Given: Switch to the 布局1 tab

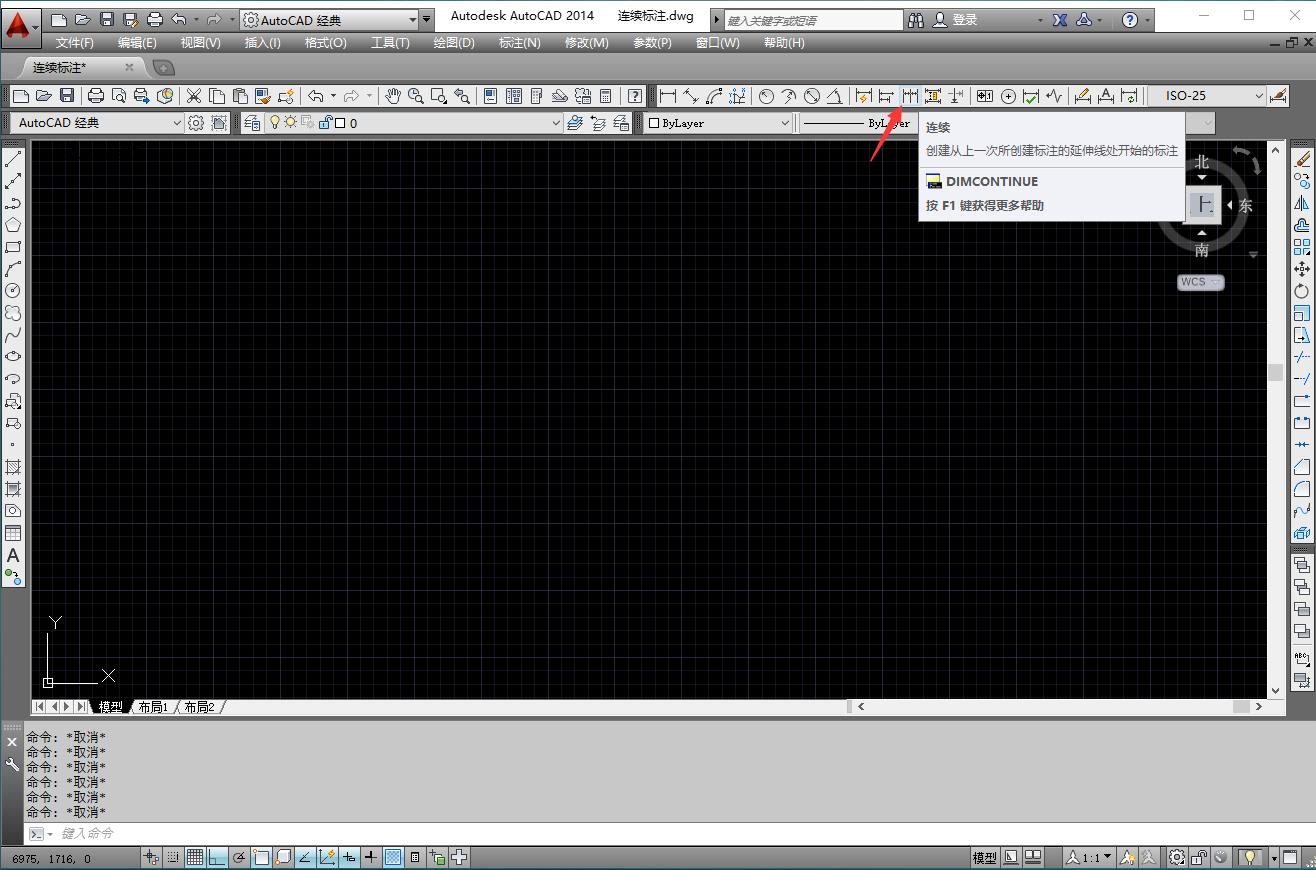Looking at the screenshot, I should point(152,706).
